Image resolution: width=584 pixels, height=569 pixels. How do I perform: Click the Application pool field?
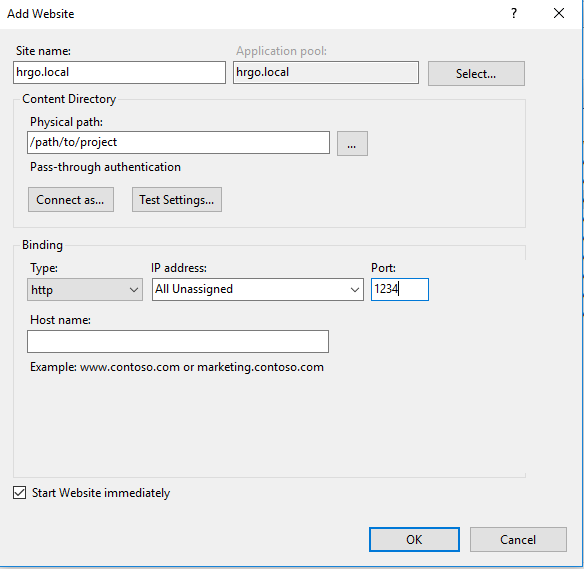pos(326,72)
